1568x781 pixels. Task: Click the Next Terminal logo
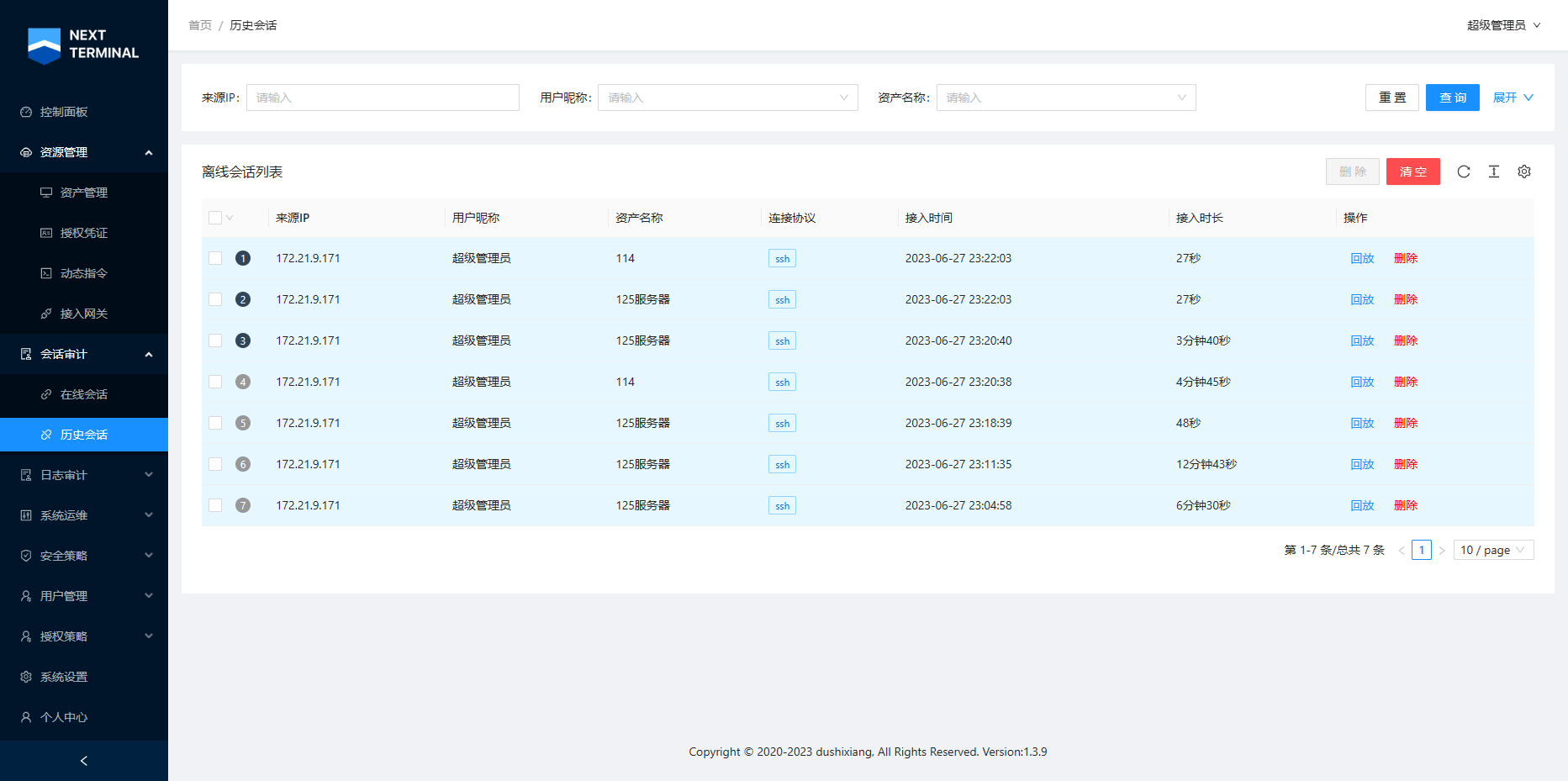coord(83,45)
